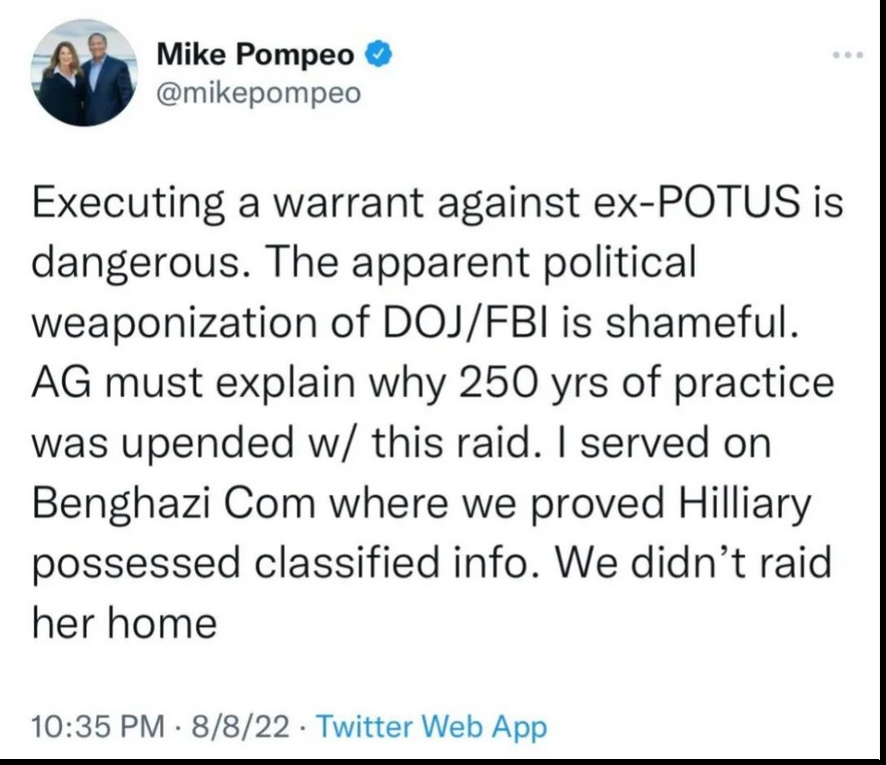Click the name Hilliary in the tweet
Viewport: 886px width, 765px height.
pos(744,504)
